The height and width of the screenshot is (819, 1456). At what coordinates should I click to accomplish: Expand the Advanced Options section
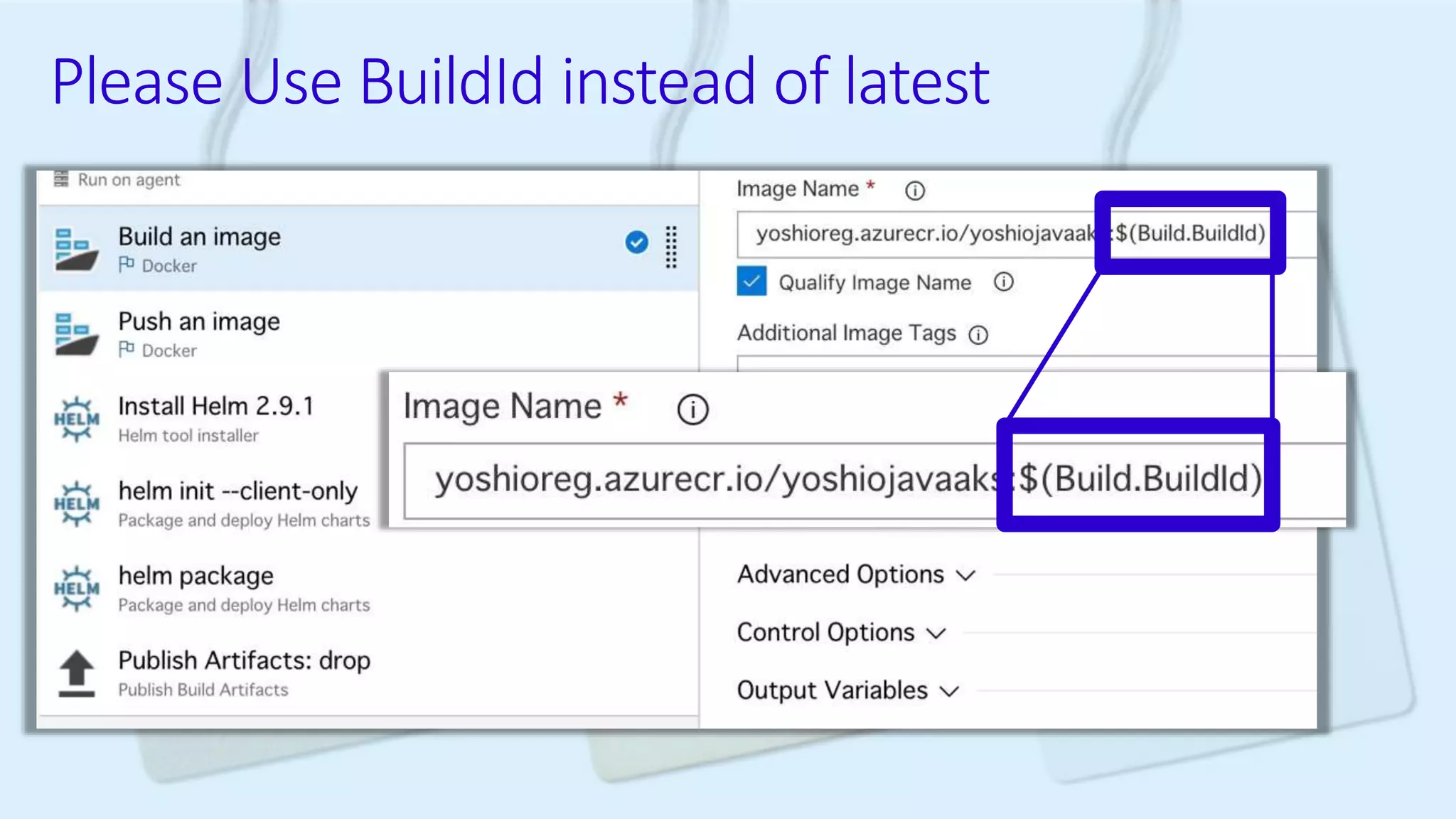click(856, 574)
